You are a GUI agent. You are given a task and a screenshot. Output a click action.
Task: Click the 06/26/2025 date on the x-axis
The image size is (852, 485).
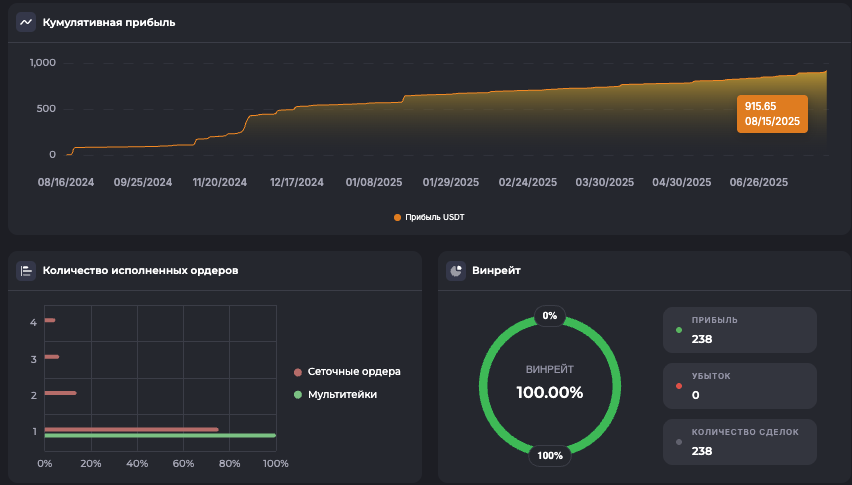[759, 183]
